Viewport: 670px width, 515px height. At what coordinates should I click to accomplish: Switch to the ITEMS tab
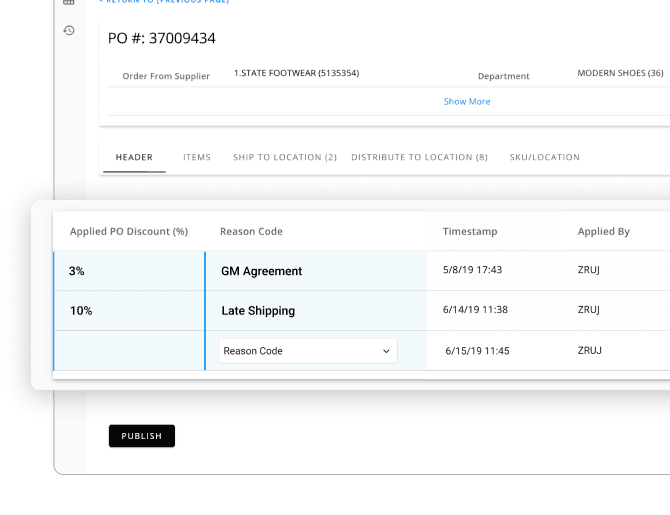(197, 157)
